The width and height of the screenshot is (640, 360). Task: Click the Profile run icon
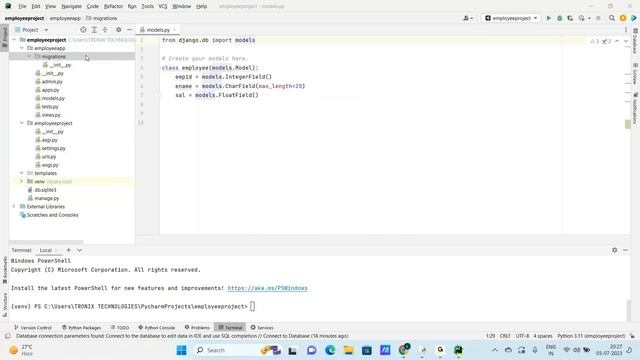click(581, 18)
